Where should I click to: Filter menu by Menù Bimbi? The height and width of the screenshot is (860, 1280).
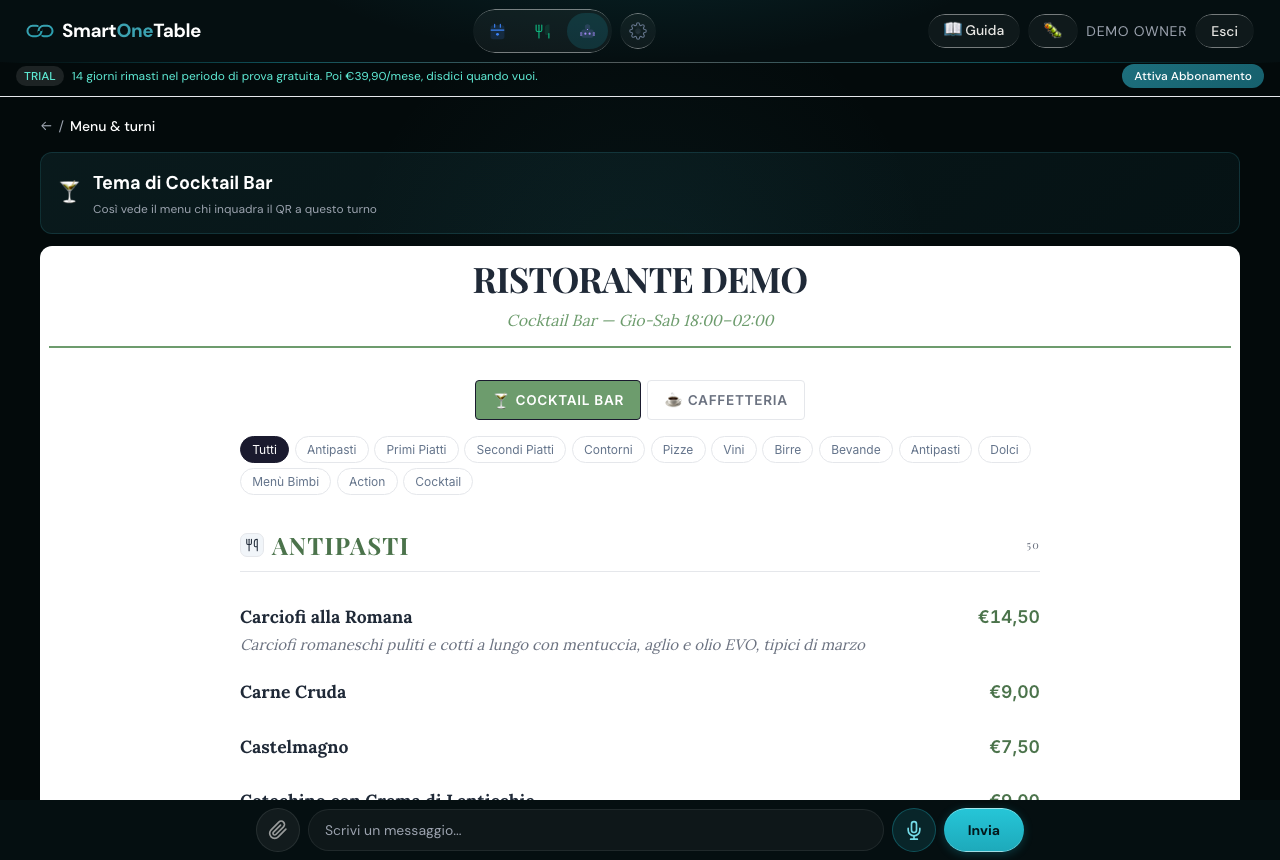[286, 482]
